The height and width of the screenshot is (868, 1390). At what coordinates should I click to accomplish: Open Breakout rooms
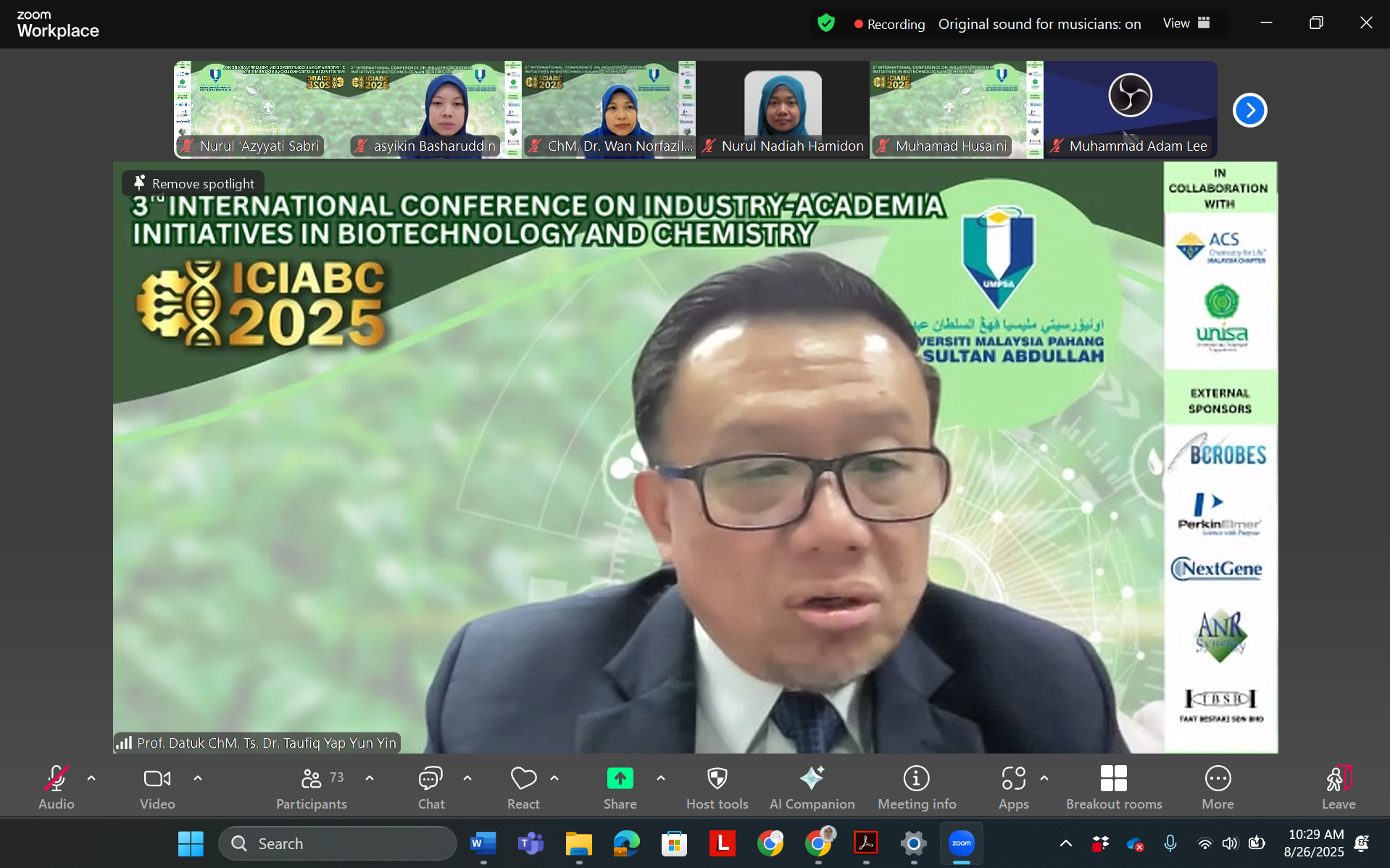(x=1113, y=787)
